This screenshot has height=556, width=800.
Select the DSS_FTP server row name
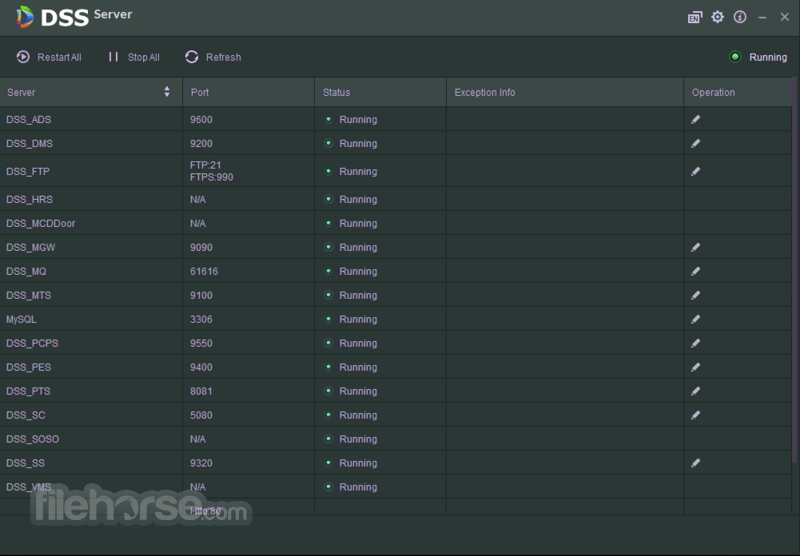pyautogui.click(x=28, y=171)
